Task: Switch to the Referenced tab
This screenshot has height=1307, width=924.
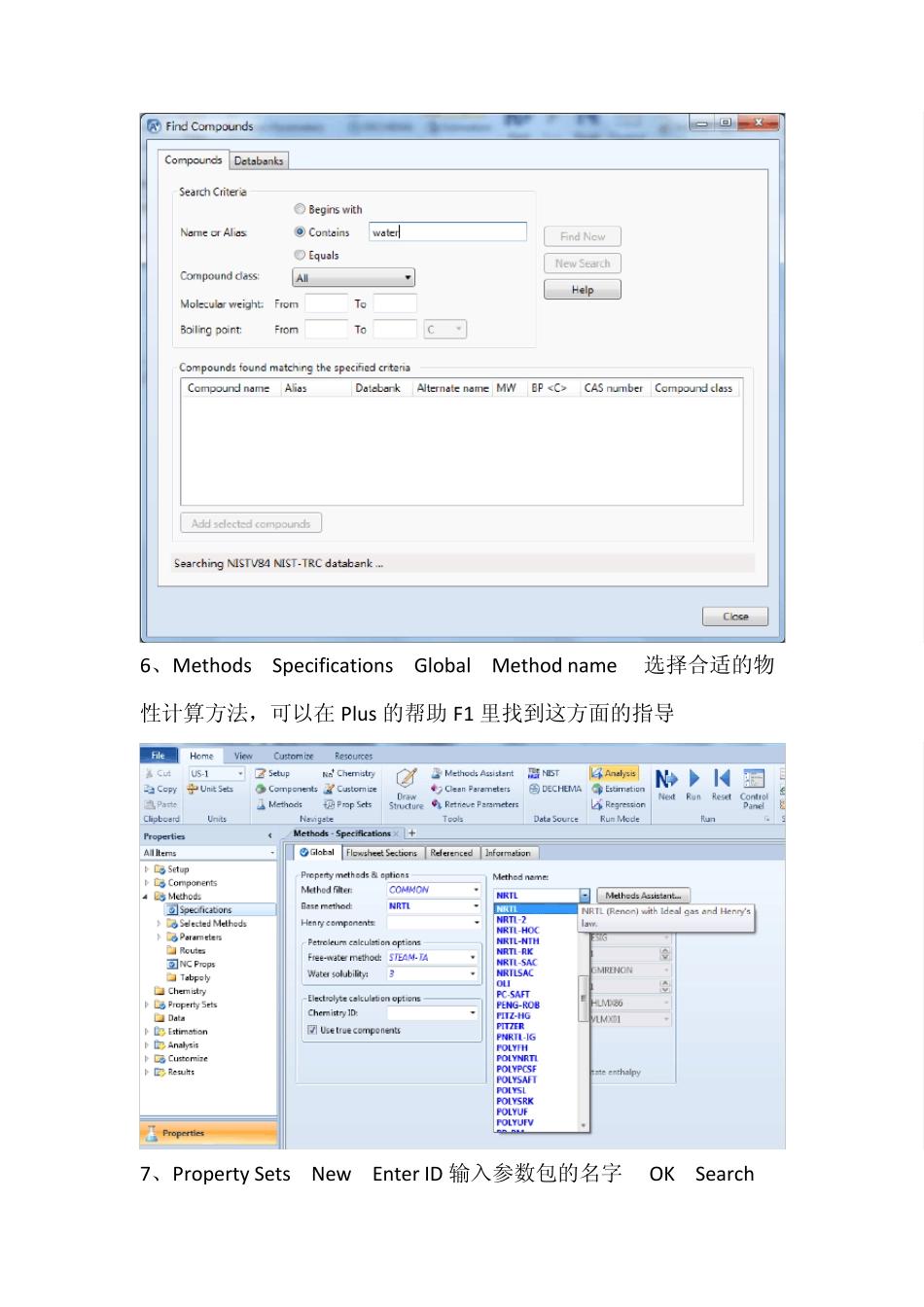Action: pos(451,853)
